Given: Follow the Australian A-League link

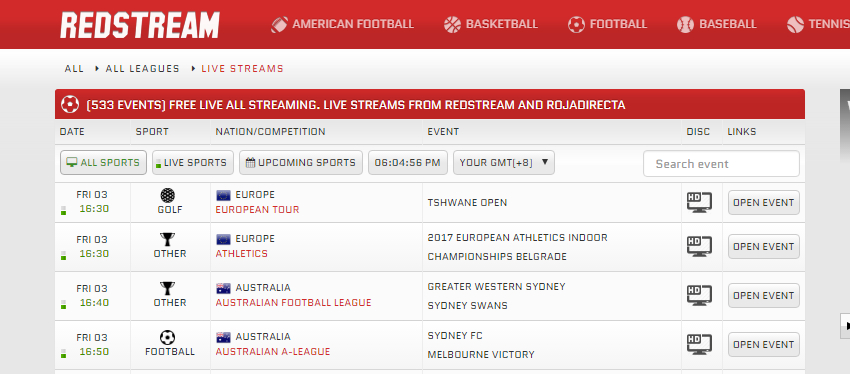Looking at the screenshot, I should click(x=273, y=351).
